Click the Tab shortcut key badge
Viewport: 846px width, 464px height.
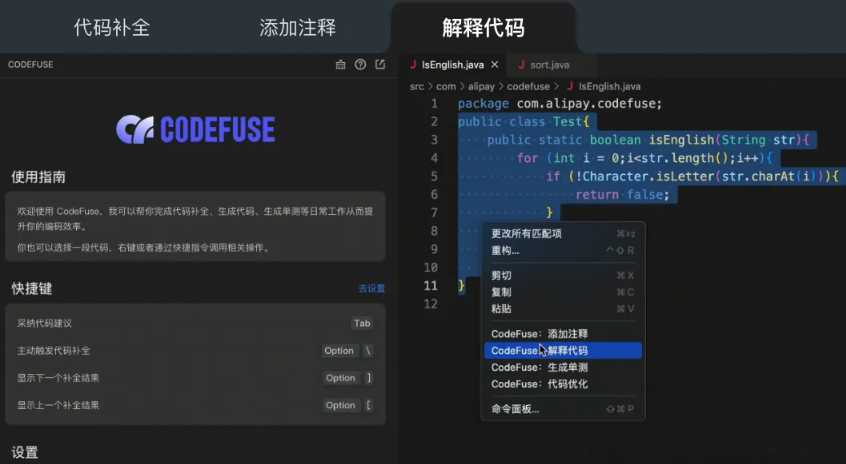pos(362,323)
